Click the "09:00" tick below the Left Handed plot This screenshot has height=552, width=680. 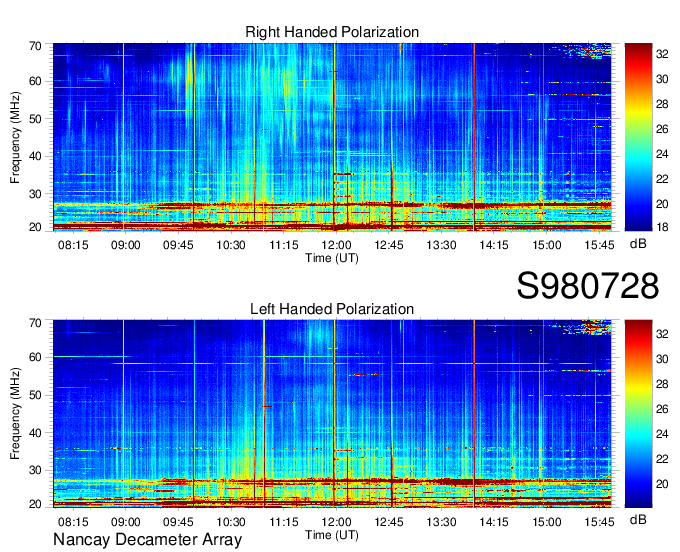125,522
